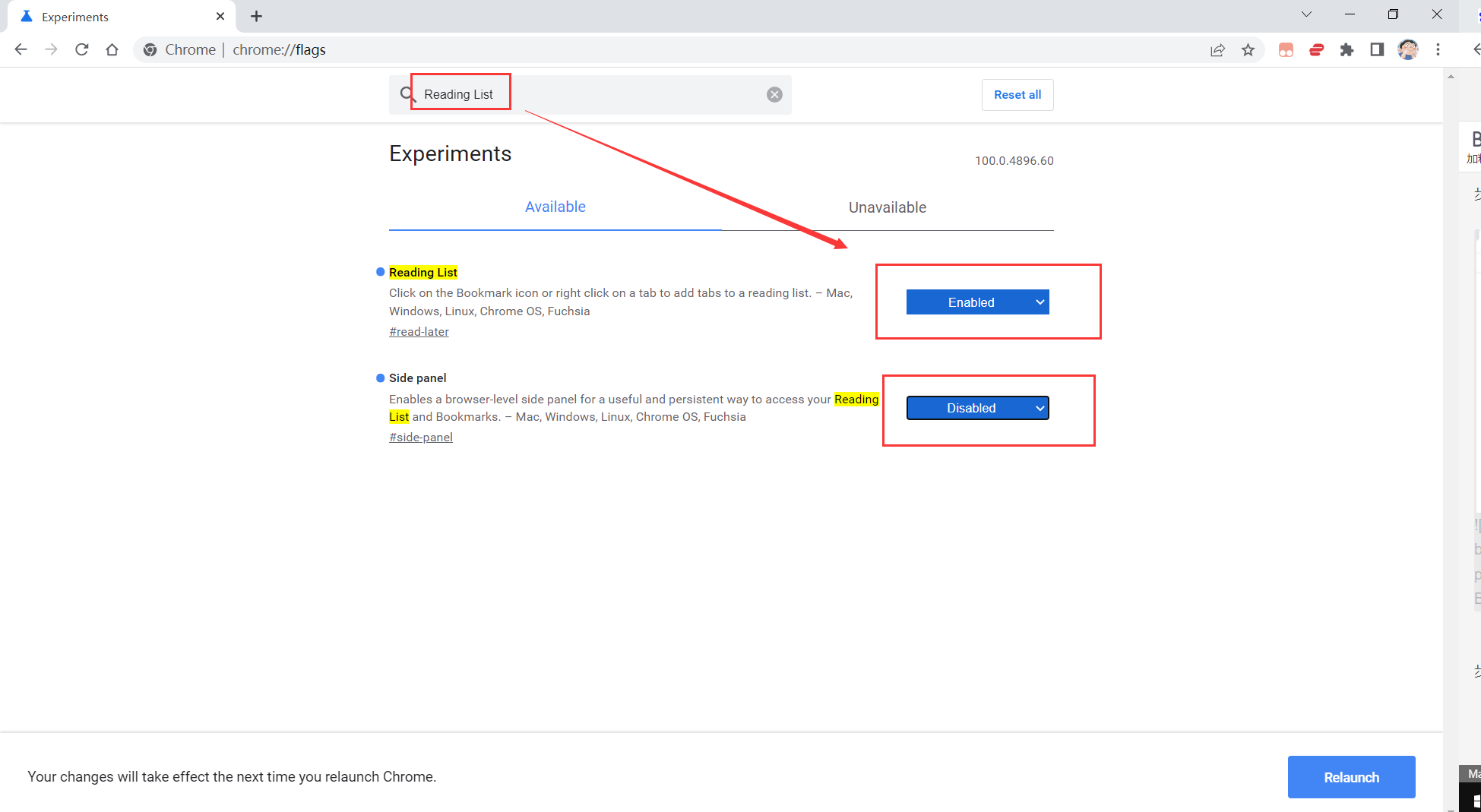1481x812 pixels.
Task: Open the side panel toolbar icon
Action: [x=1377, y=50]
